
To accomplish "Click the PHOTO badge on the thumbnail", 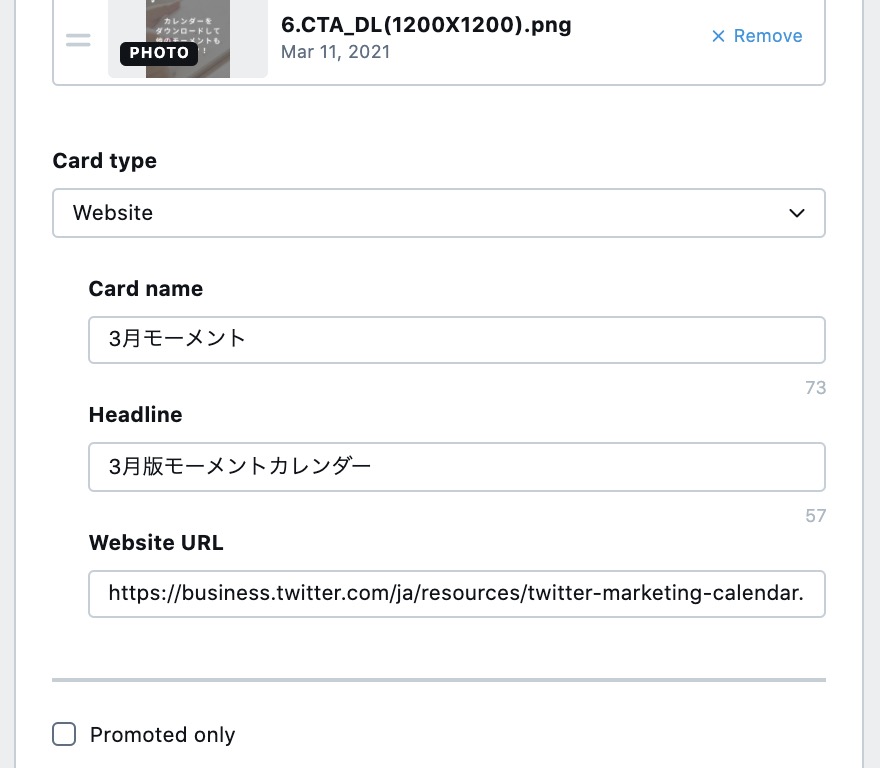I will click(159, 53).
